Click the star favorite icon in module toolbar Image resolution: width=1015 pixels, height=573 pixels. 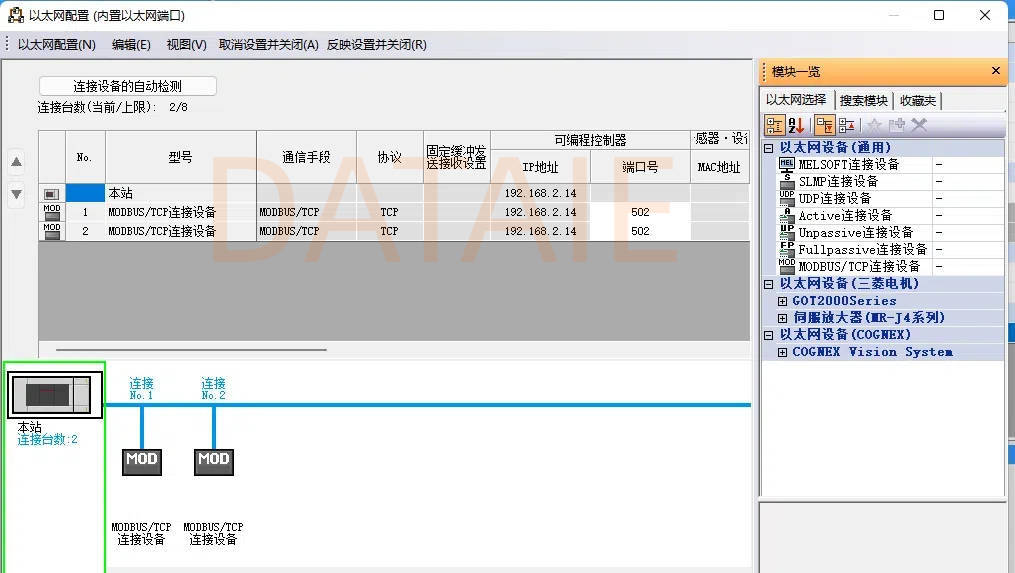pos(874,125)
